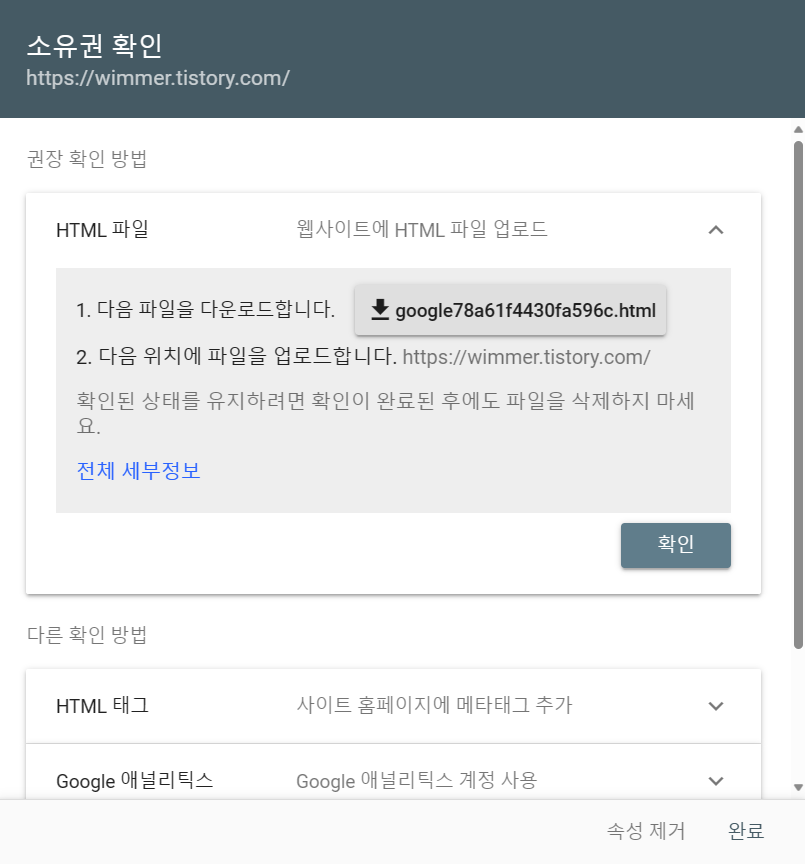Click the Google 애널리틱스 row title
This screenshot has height=864, width=805.
tap(134, 781)
